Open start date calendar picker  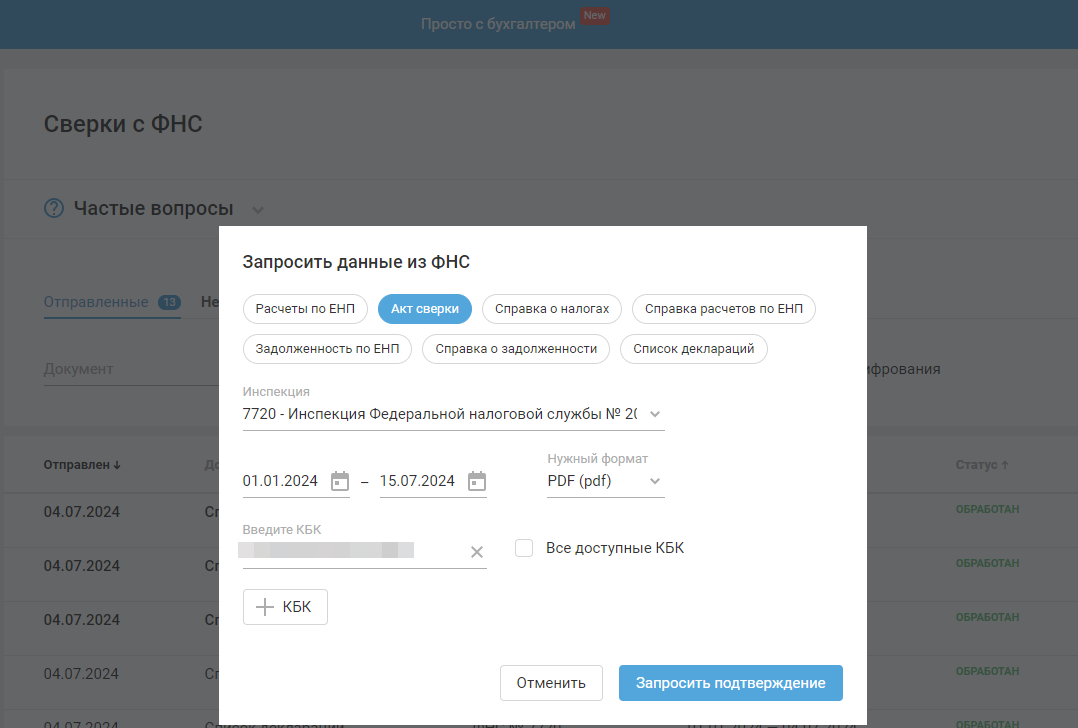(x=340, y=481)
